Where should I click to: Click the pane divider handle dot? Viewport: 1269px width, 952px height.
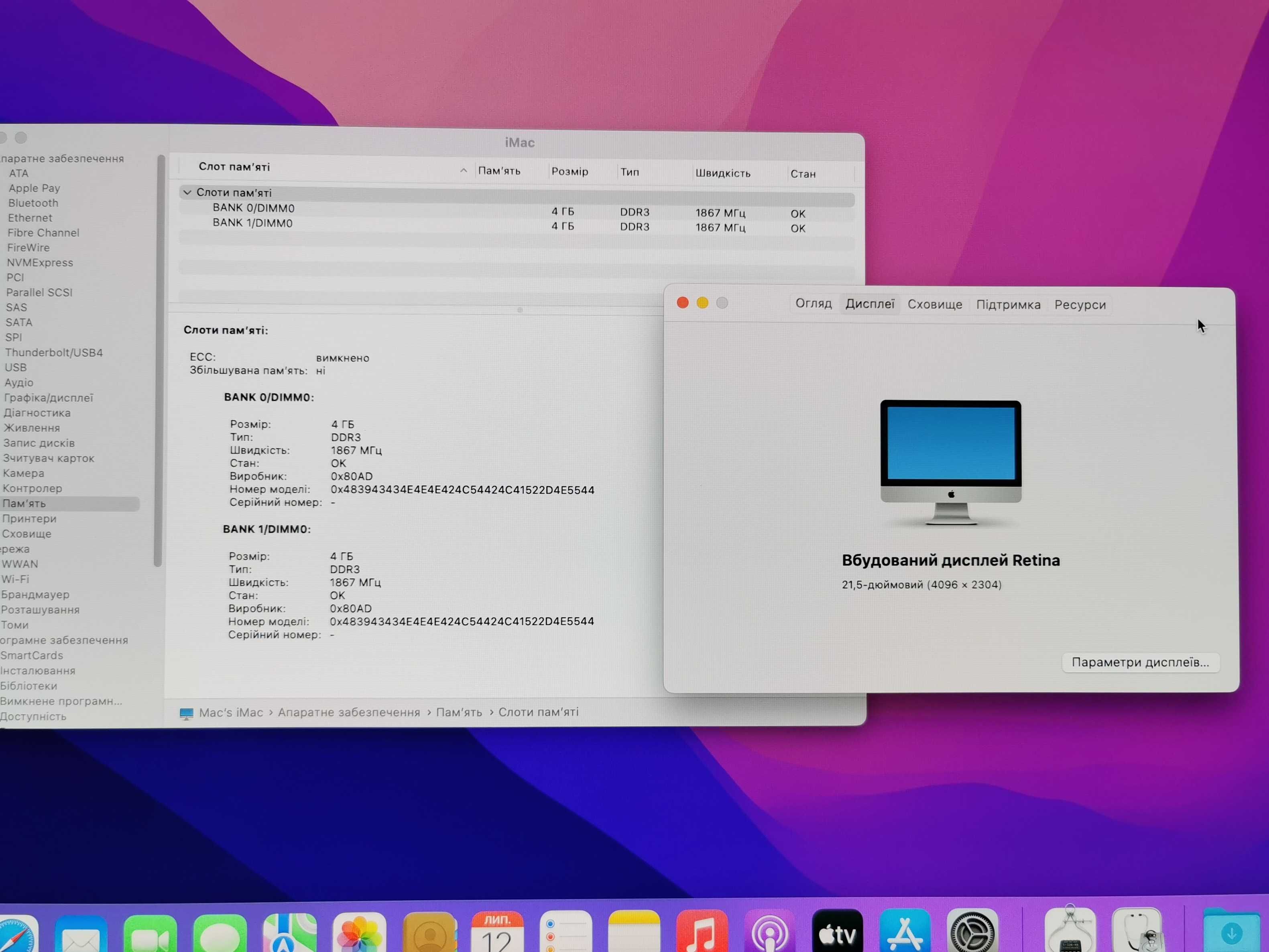coord(520,310)
